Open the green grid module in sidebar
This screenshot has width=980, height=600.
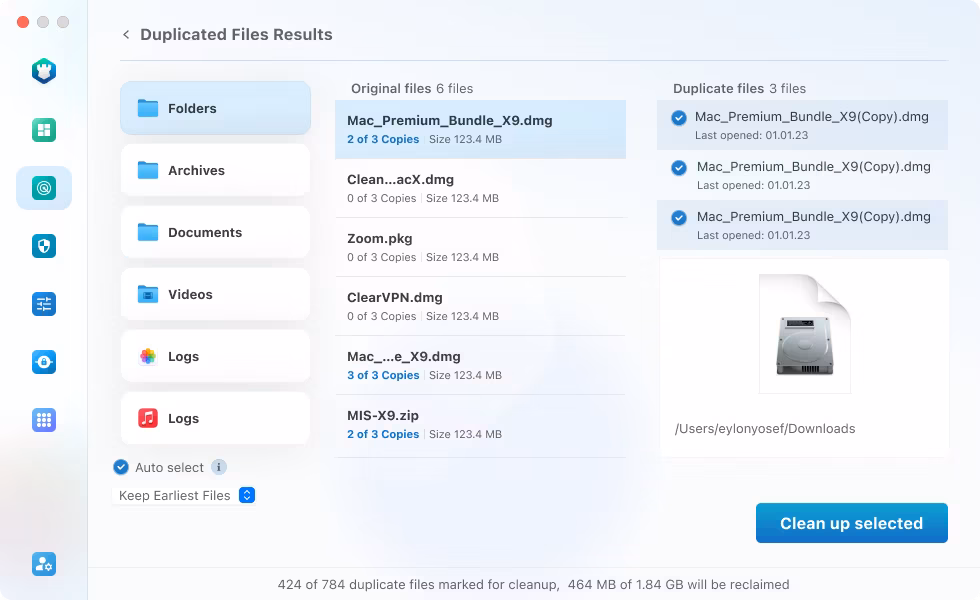(44, 130)
